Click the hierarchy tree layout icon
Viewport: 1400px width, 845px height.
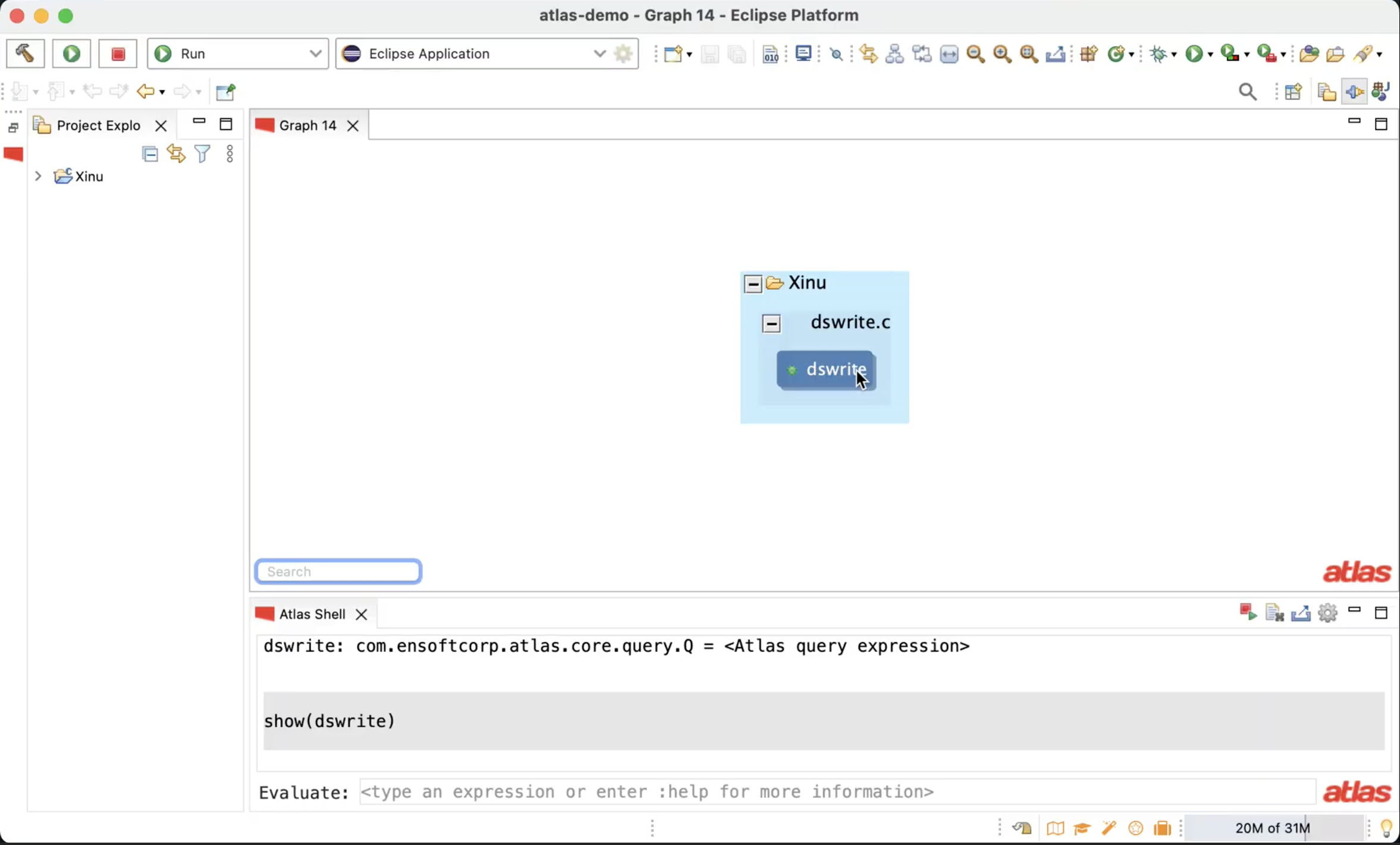point(894,54)
